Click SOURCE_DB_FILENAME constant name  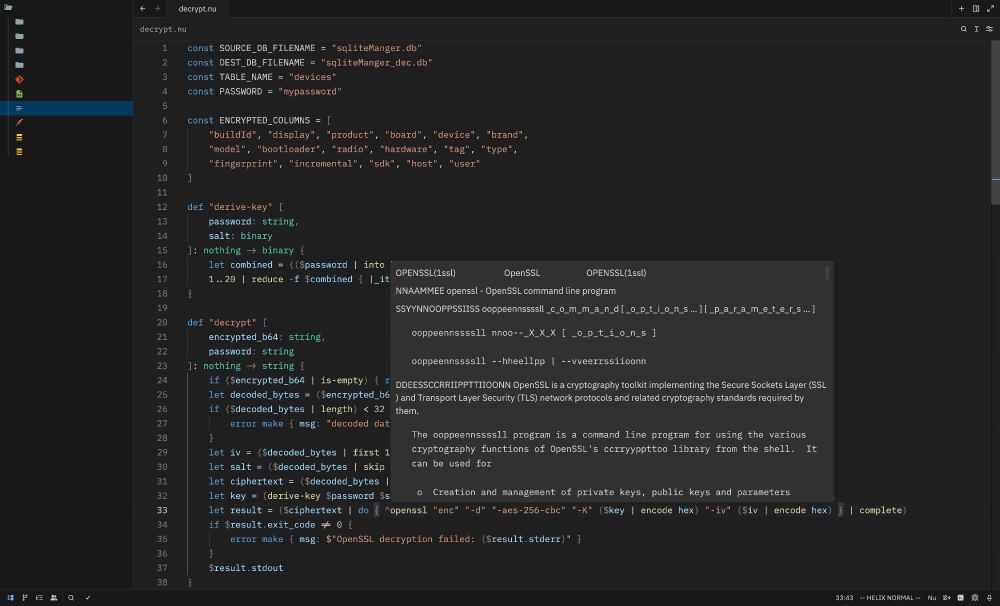click(x=267, y=48)
